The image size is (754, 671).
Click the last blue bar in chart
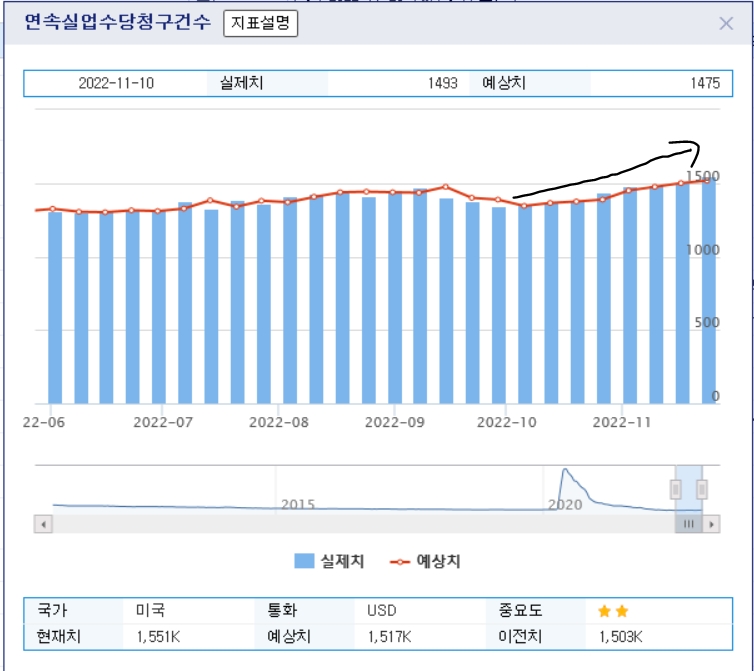point(708,291)
